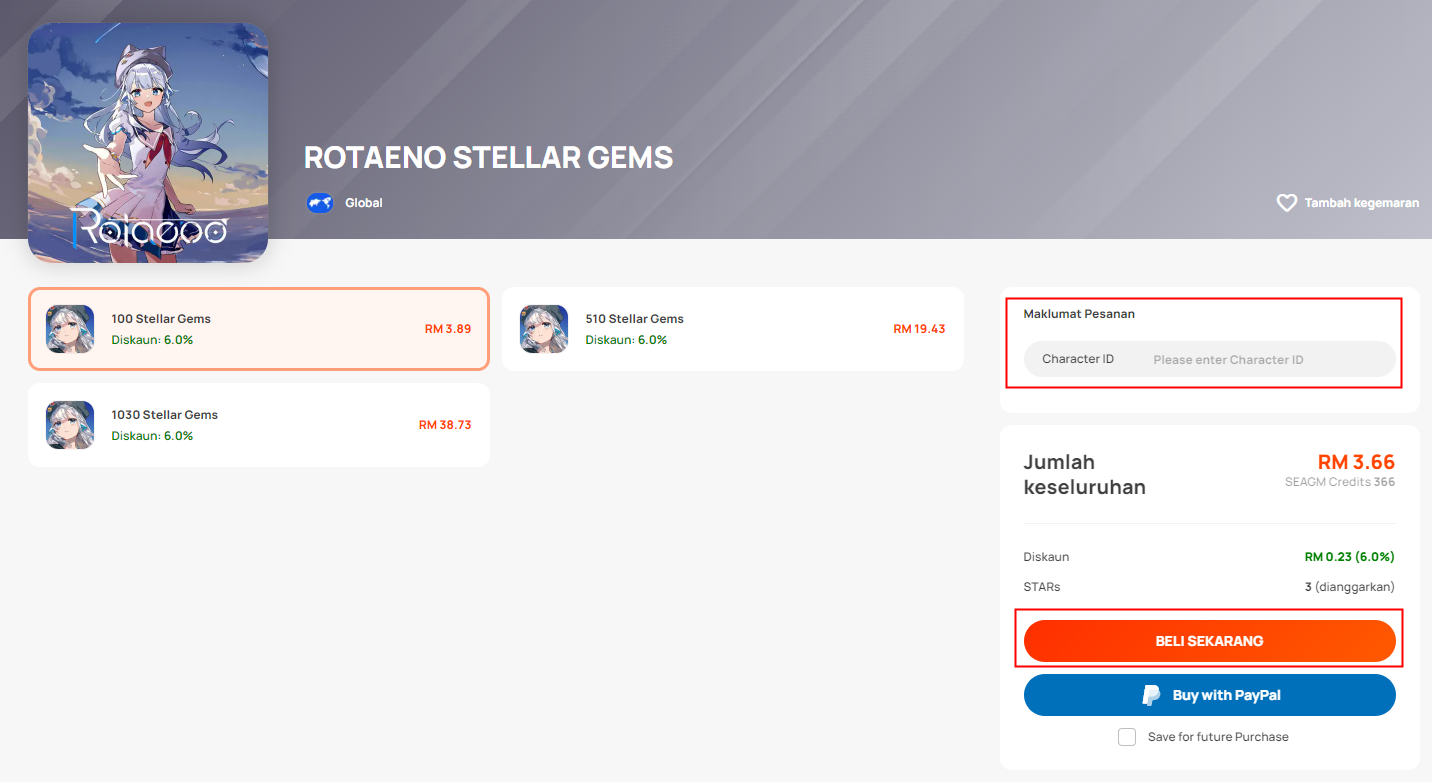Image resolution: width=1432 pixels, height=782 pixels.
Task: Click the Global region label
Action: (364, 203)
